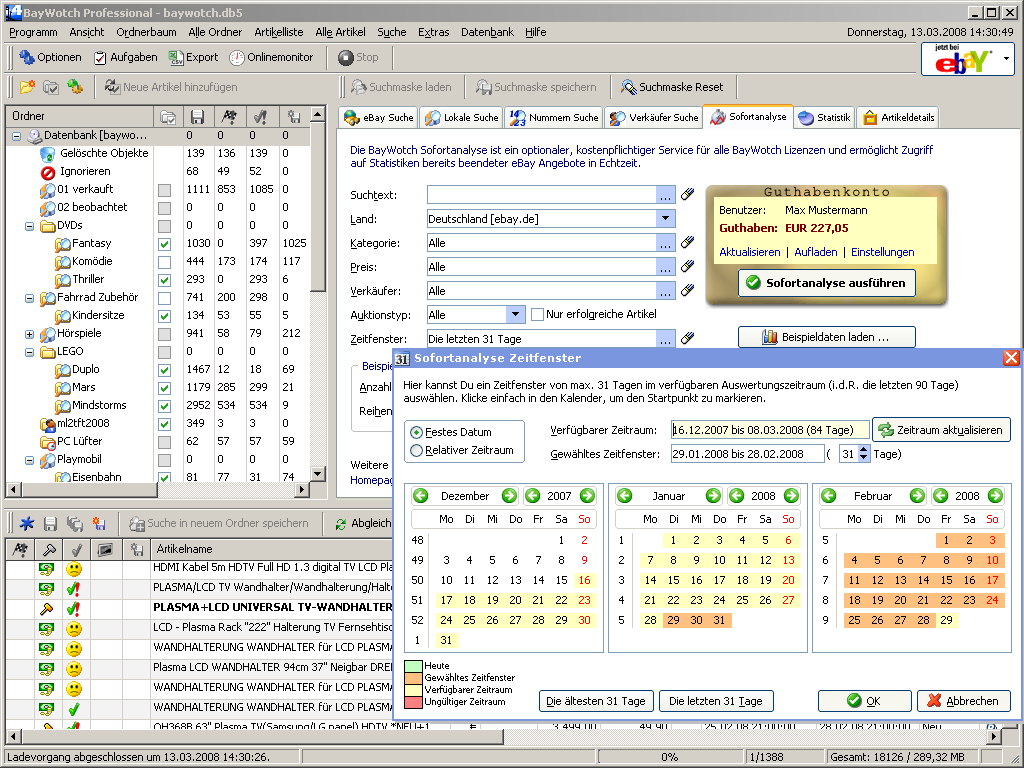
Task: Switch to Verkäufer Suche tab
Action: click(x=654, y=118)
